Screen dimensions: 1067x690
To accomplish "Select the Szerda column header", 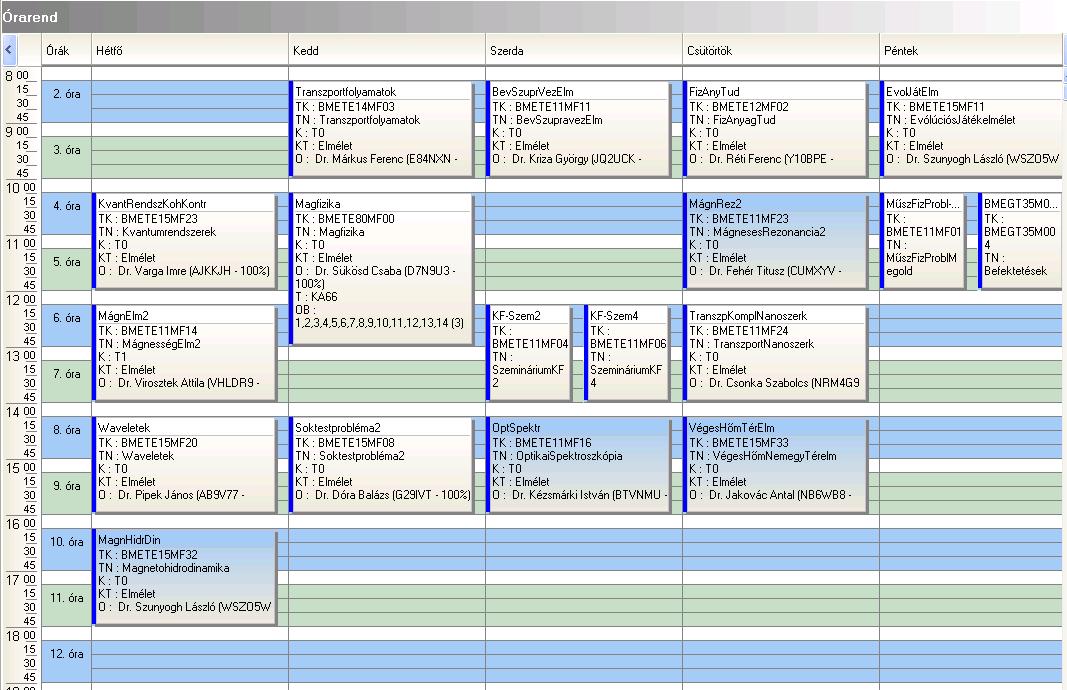I will (584, 50).
